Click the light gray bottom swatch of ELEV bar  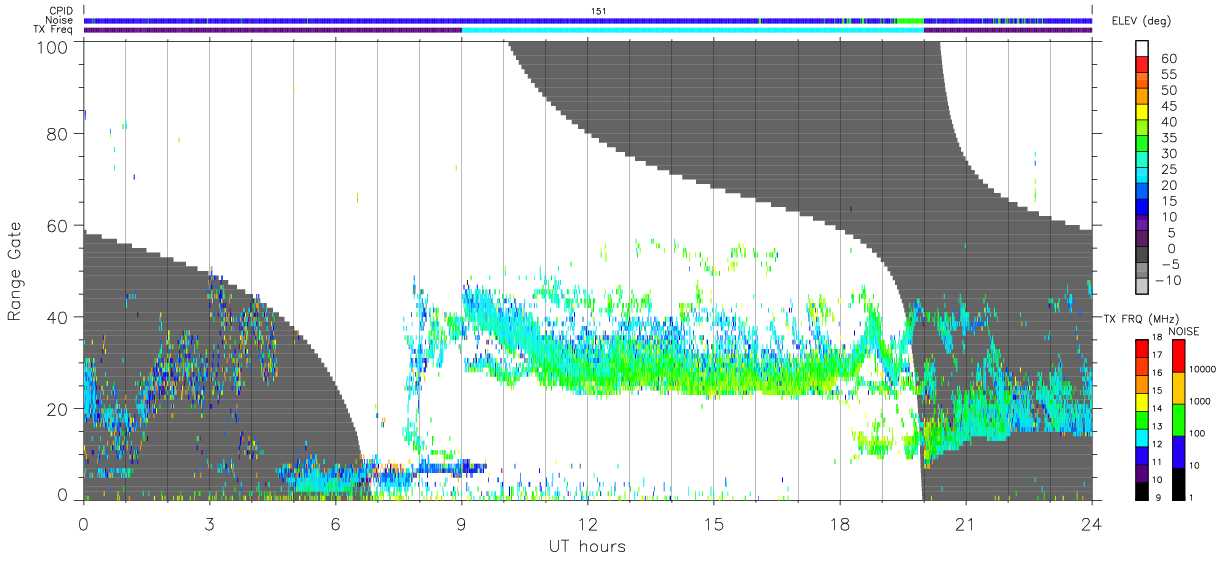coord(1142,287)
